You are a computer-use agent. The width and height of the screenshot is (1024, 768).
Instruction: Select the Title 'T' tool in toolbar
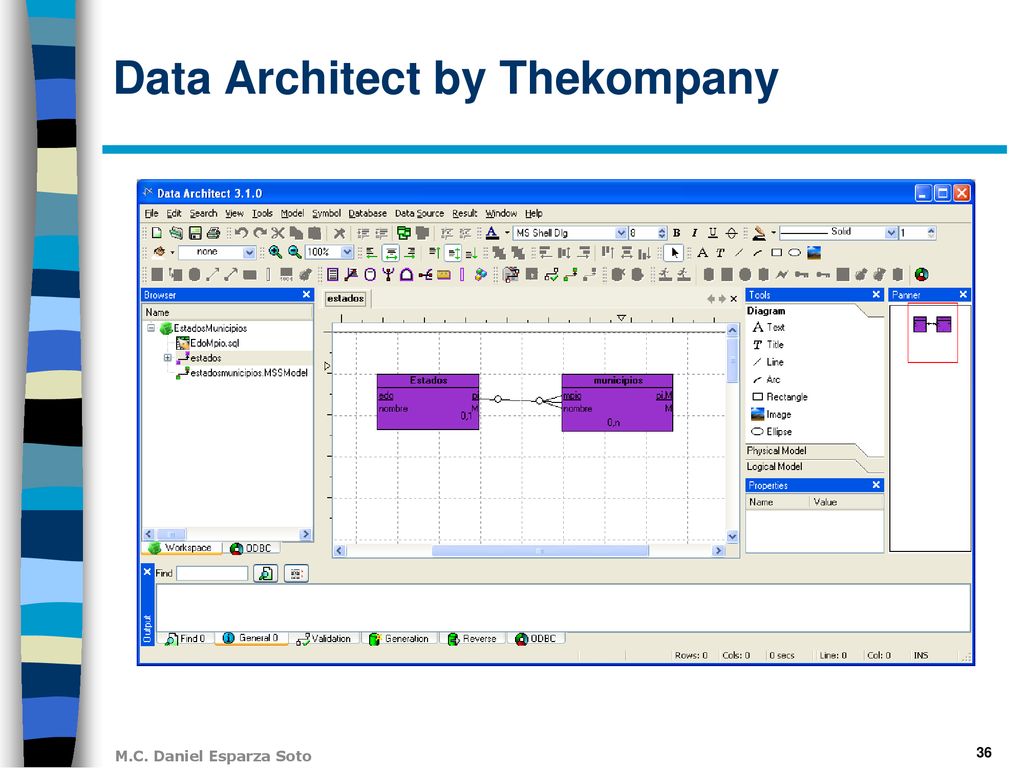pos(720,253)
